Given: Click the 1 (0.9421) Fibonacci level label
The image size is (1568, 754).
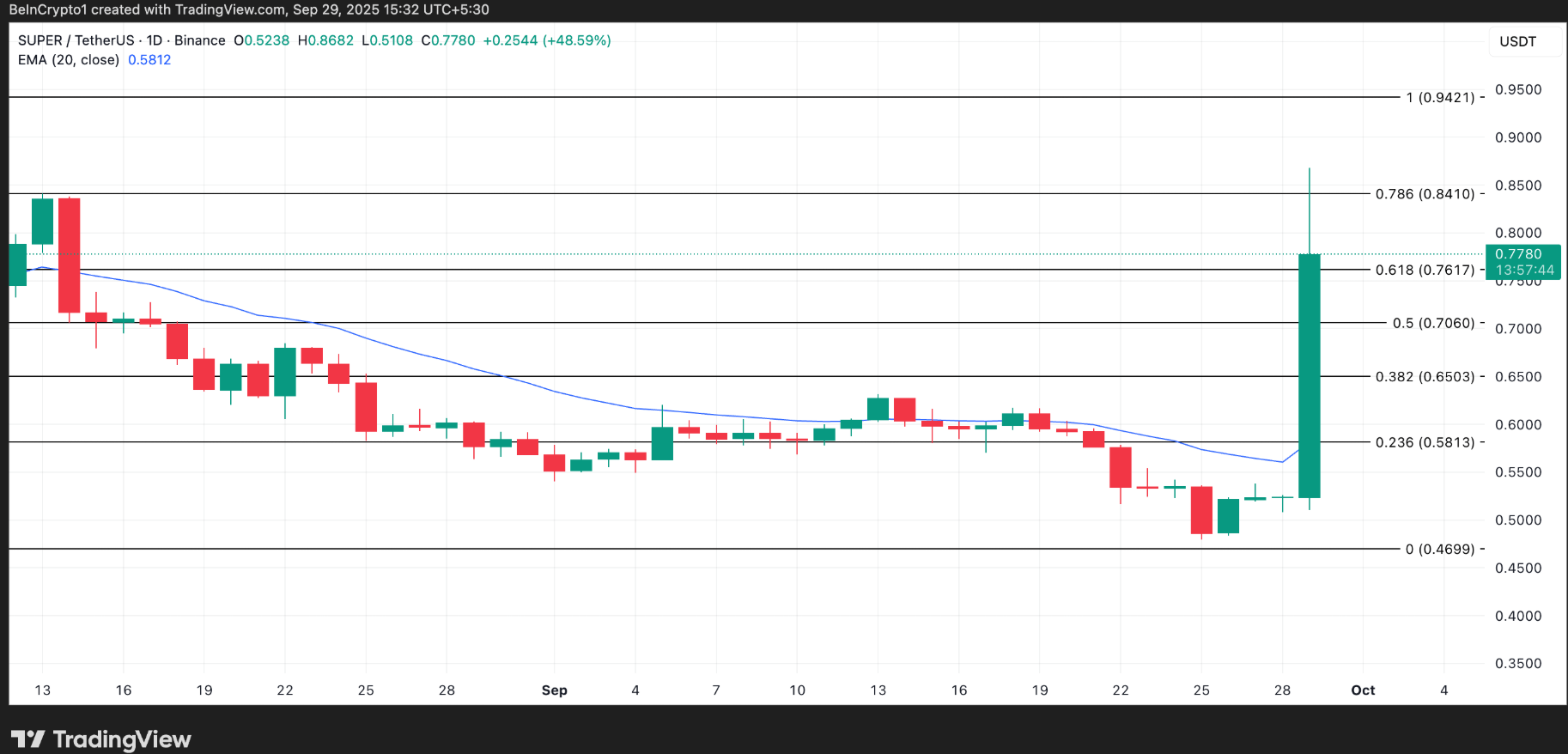Looking at the screenshot, I should pos(1440,98).
